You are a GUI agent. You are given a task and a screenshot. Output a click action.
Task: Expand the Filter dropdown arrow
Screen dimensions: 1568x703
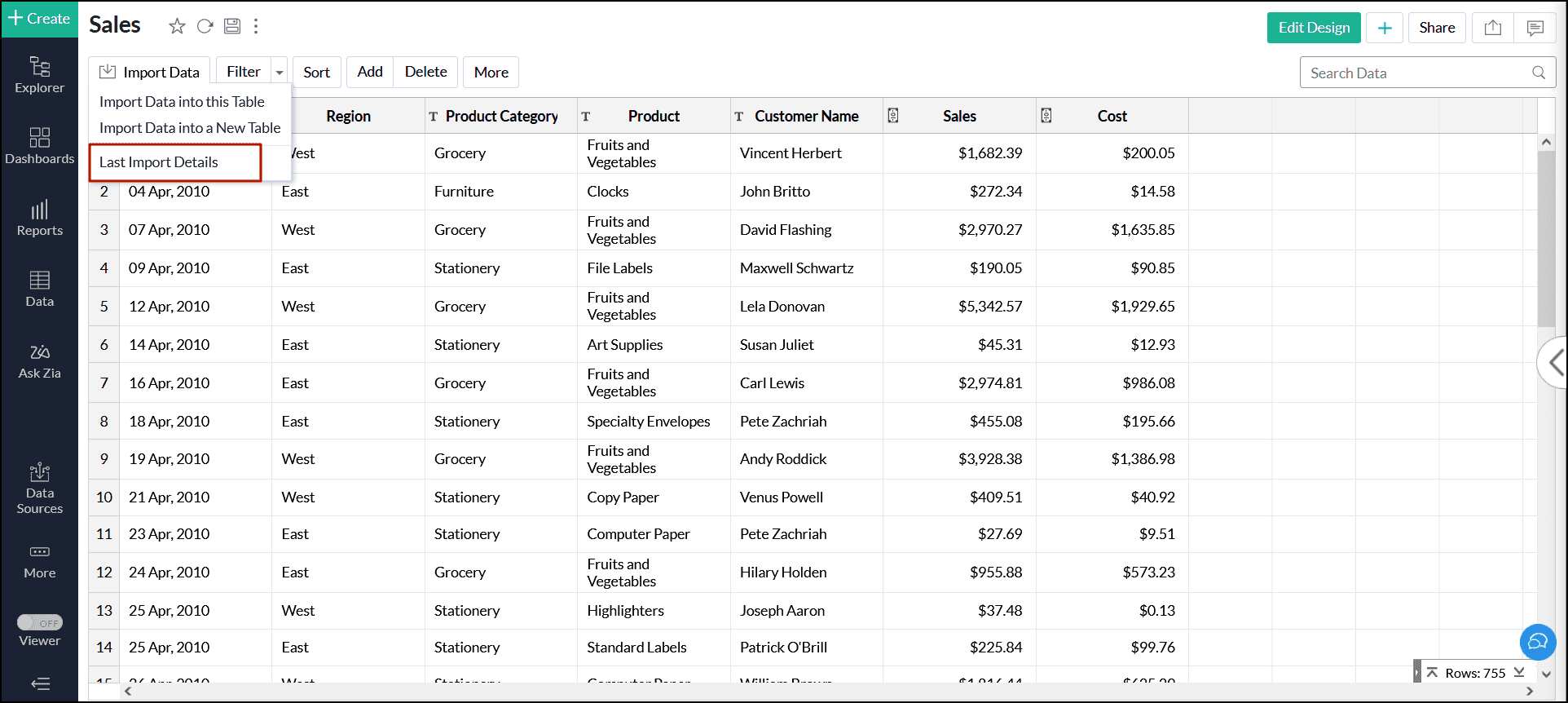(280, 73)
